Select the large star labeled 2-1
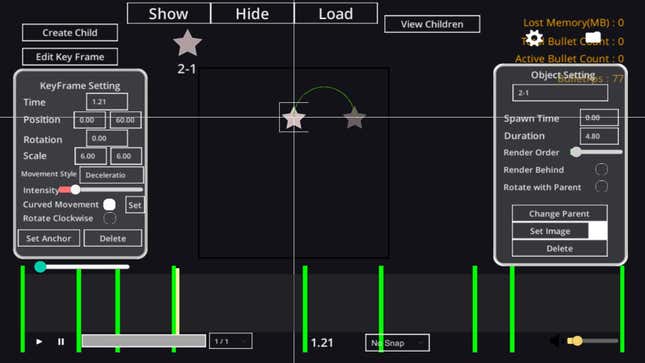 pyautogui.click(x=187, y=43)
